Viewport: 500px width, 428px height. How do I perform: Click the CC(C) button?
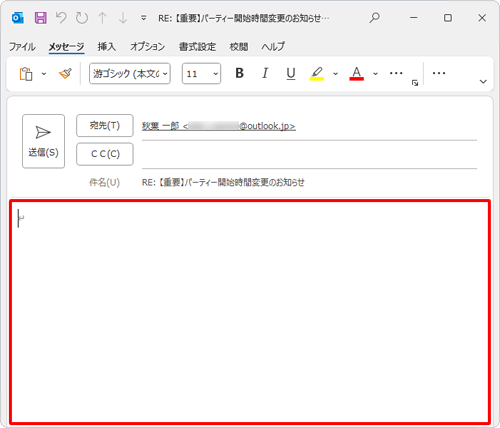click(105, 154)
